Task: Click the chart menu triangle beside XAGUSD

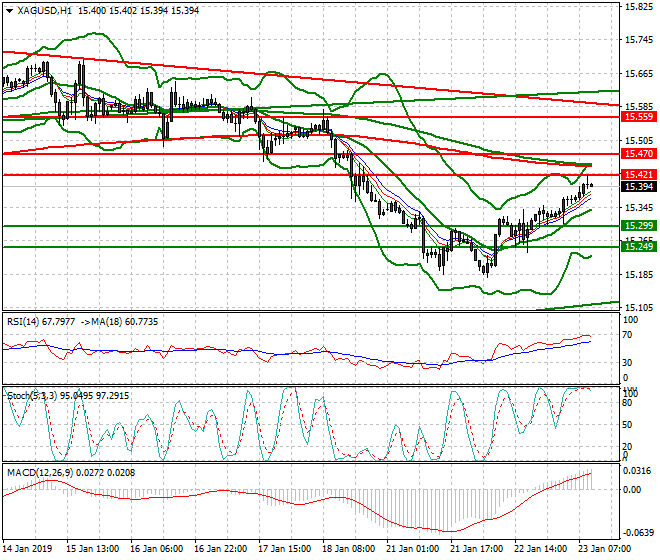Action: 10,11
